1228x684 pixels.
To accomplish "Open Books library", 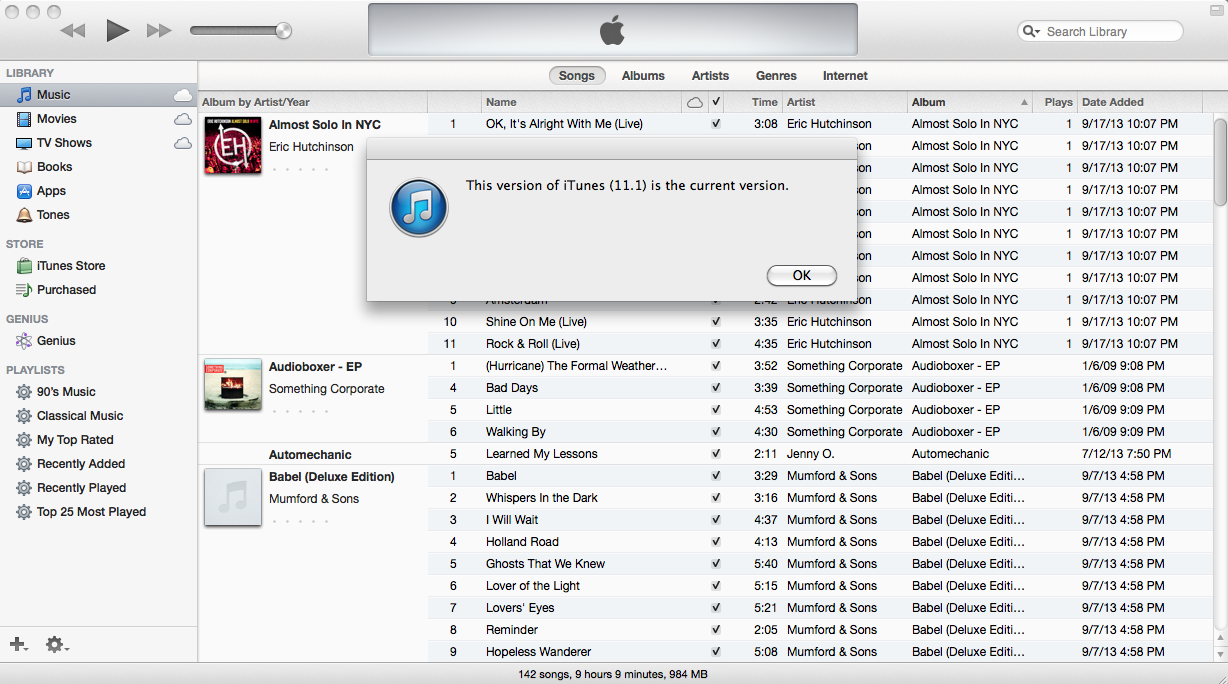I will coord(54,167).
